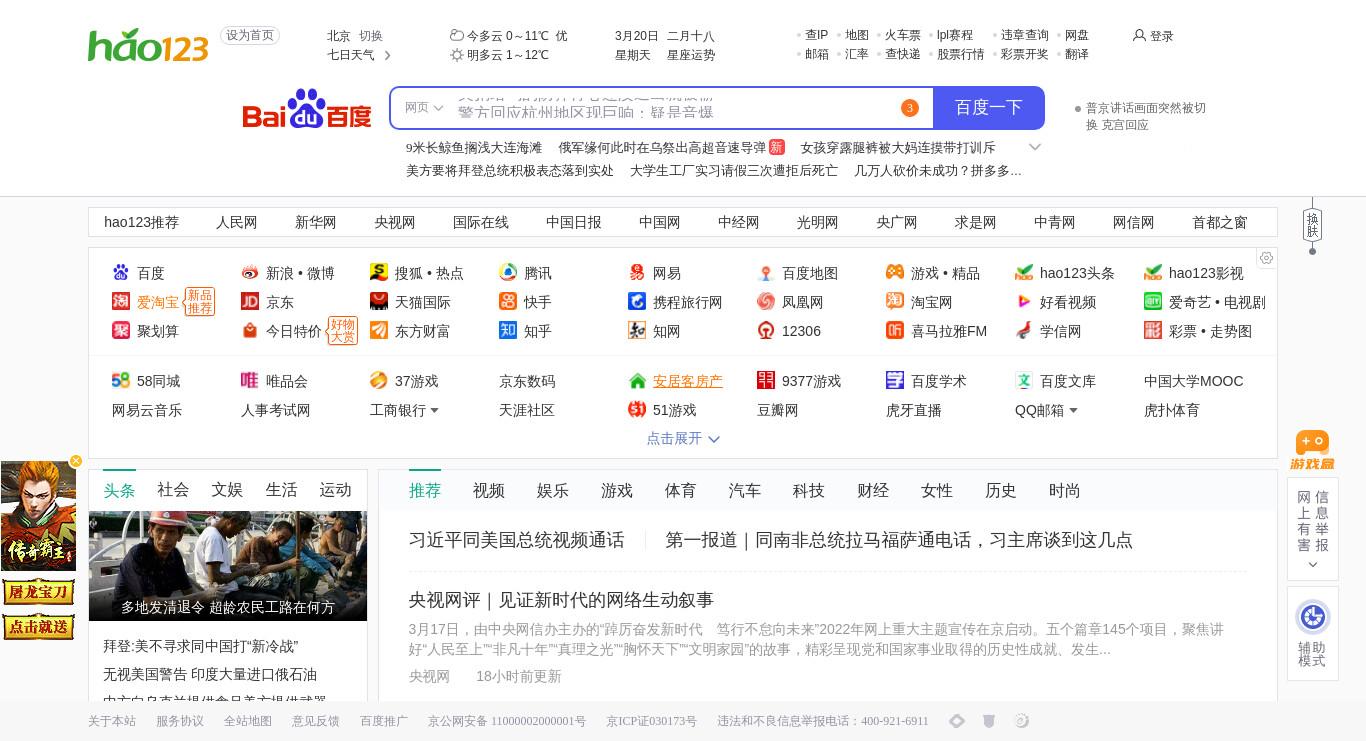This screenshot has height=741, width=1366.
Task: Open Baidu Maps icon link
Action: pos(766,273)
